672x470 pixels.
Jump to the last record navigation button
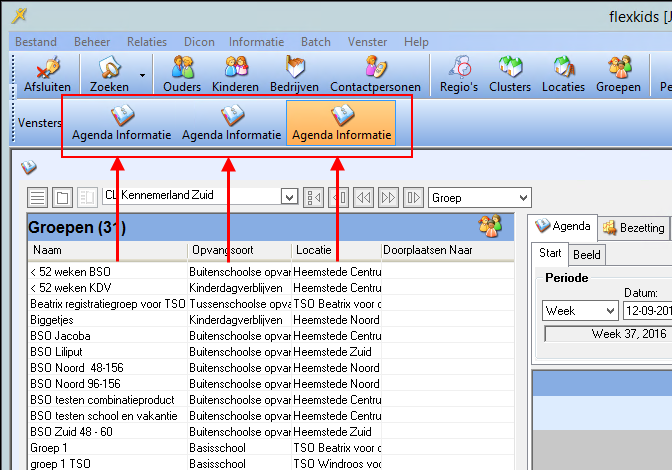(412, 198)
